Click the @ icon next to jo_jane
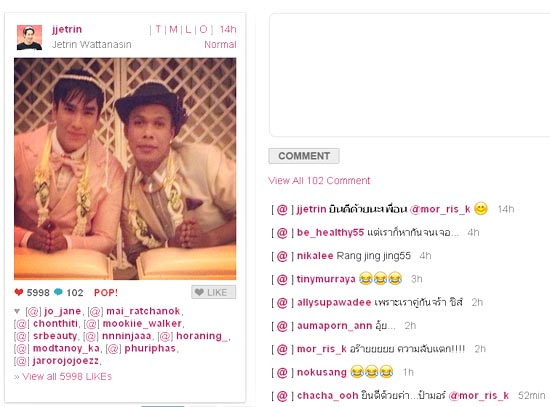This screenshot has width=550, height=407. pos(33,311)
